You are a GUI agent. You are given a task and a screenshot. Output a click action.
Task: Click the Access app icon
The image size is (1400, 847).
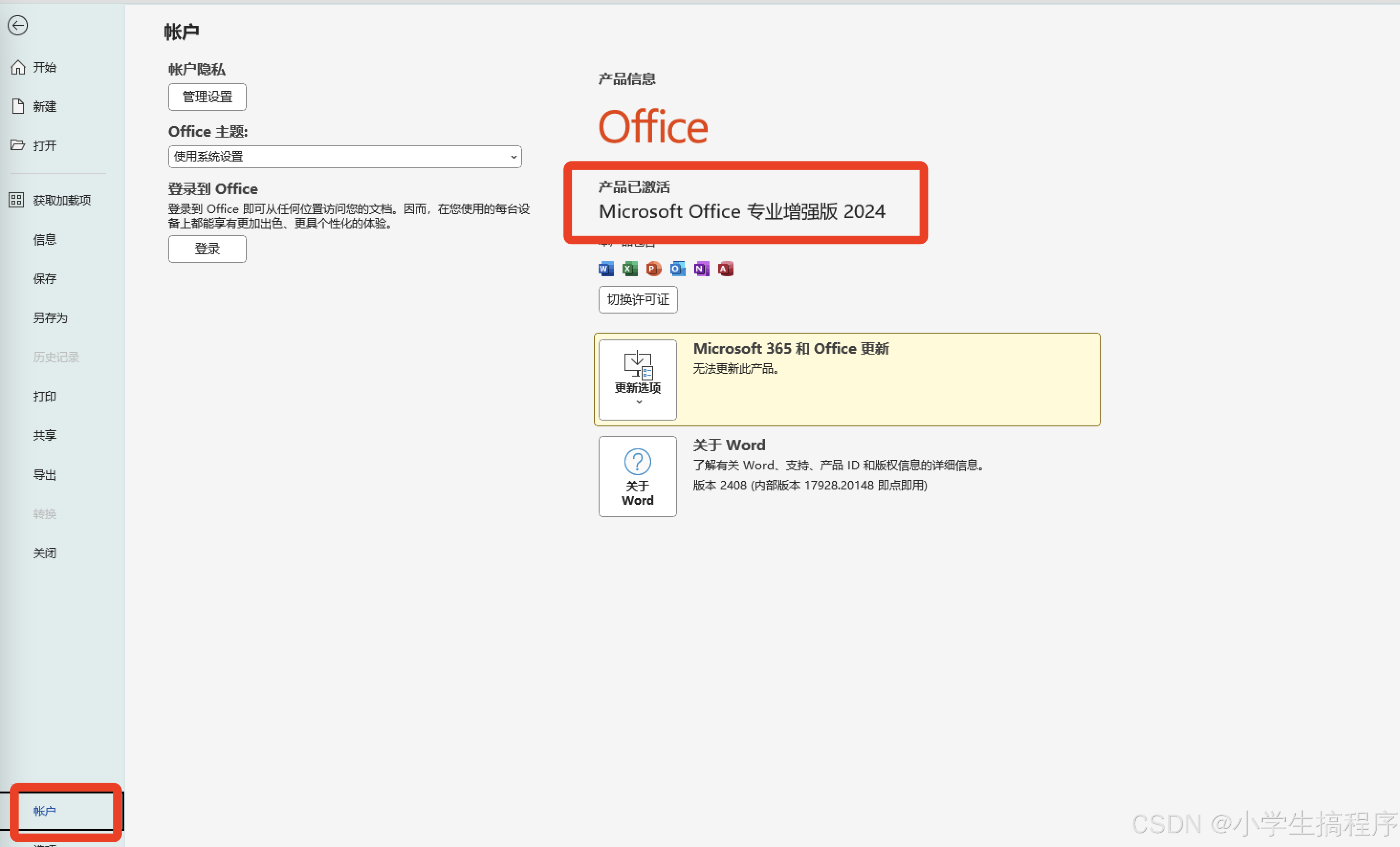(x=725, y=269)
